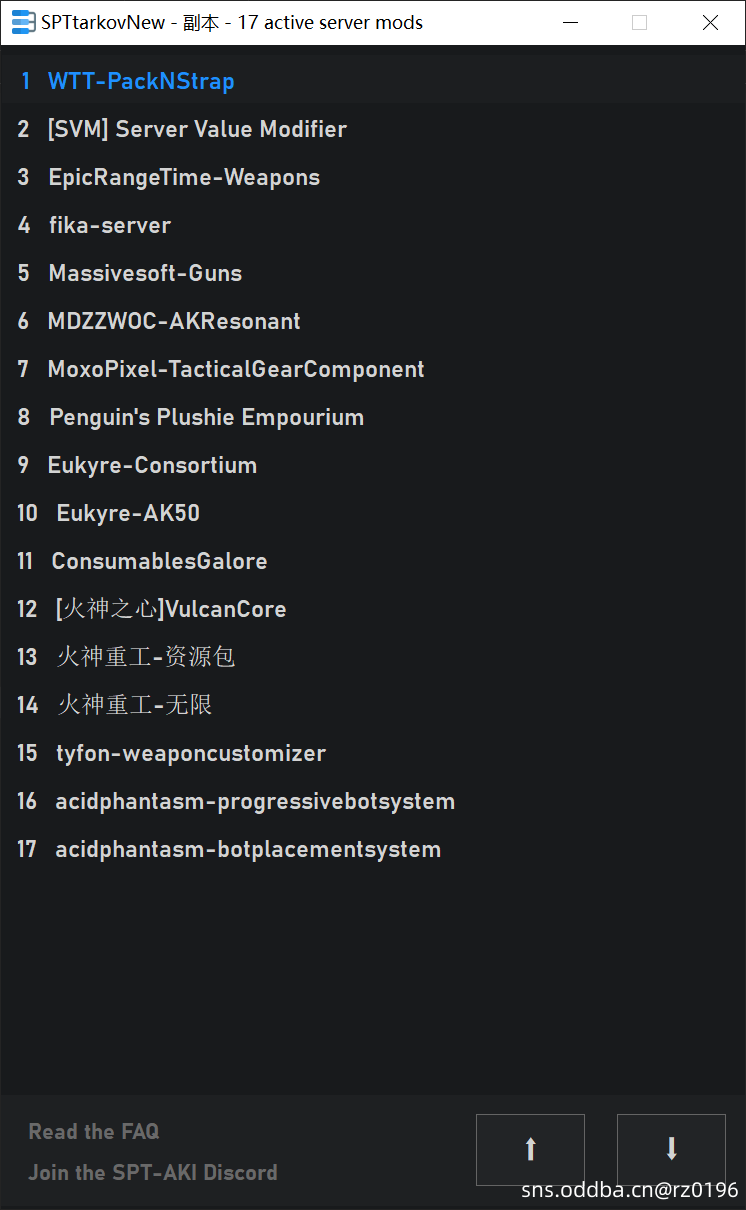Move selected mod up with arrow button
Viewport: 746px width, 1210px height.
530,1150
